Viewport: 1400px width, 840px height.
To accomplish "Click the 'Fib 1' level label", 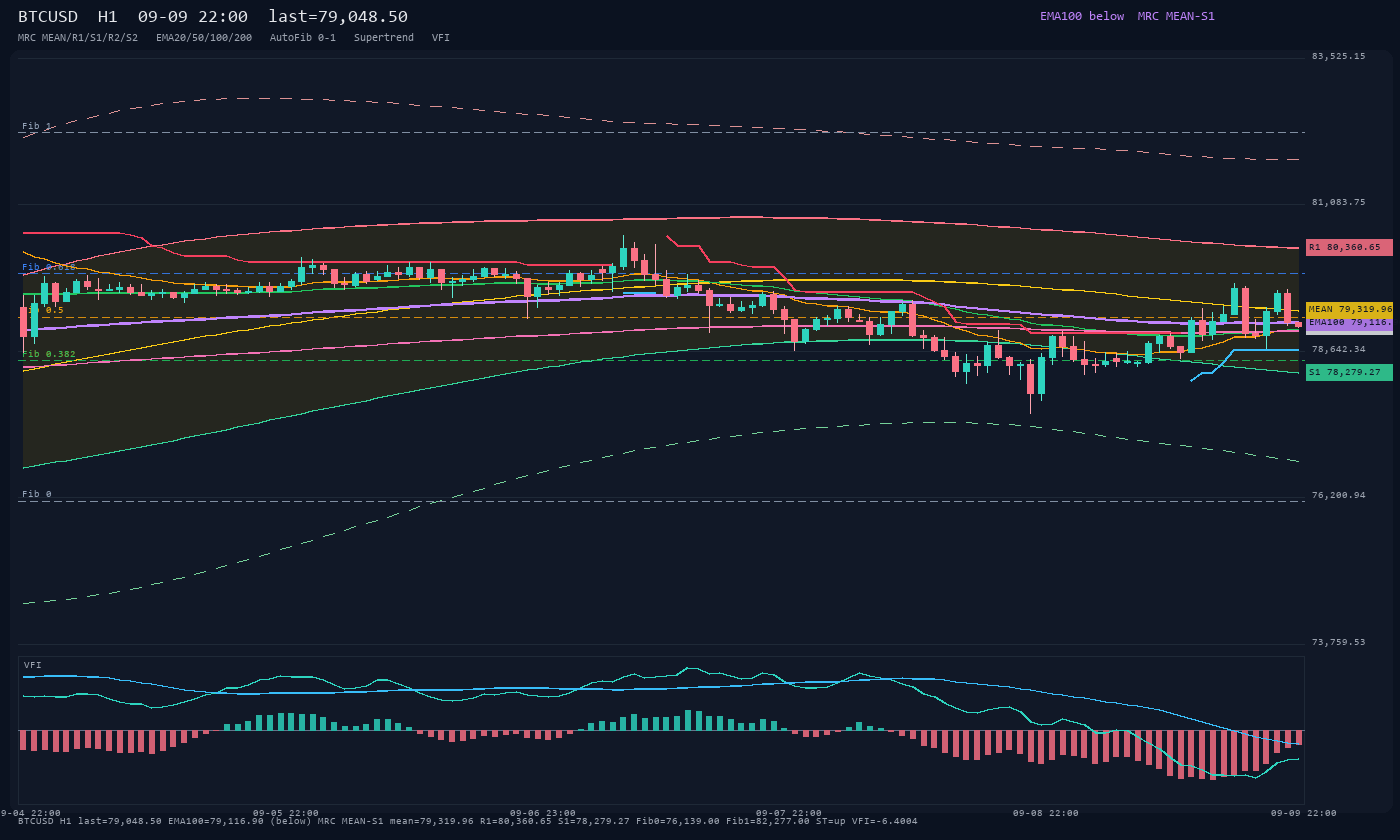I will 37,126.
